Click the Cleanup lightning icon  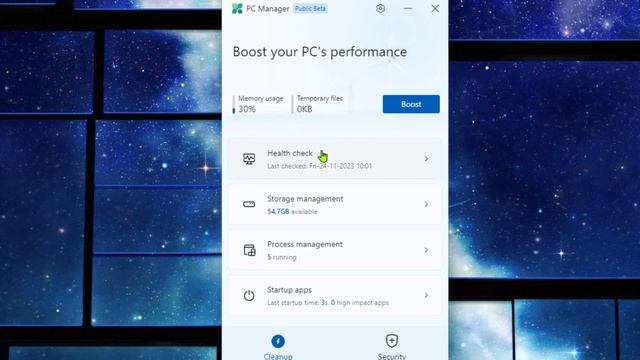(x=278, y=341)
